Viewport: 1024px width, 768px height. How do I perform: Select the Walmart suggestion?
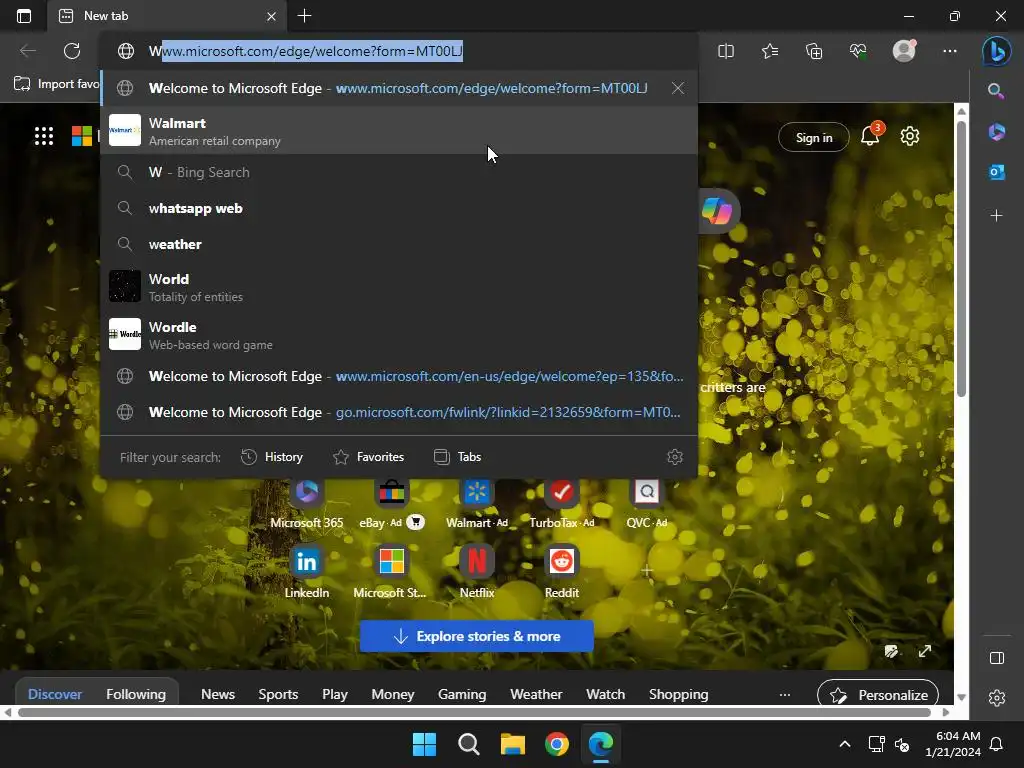(x=399, y=131)
